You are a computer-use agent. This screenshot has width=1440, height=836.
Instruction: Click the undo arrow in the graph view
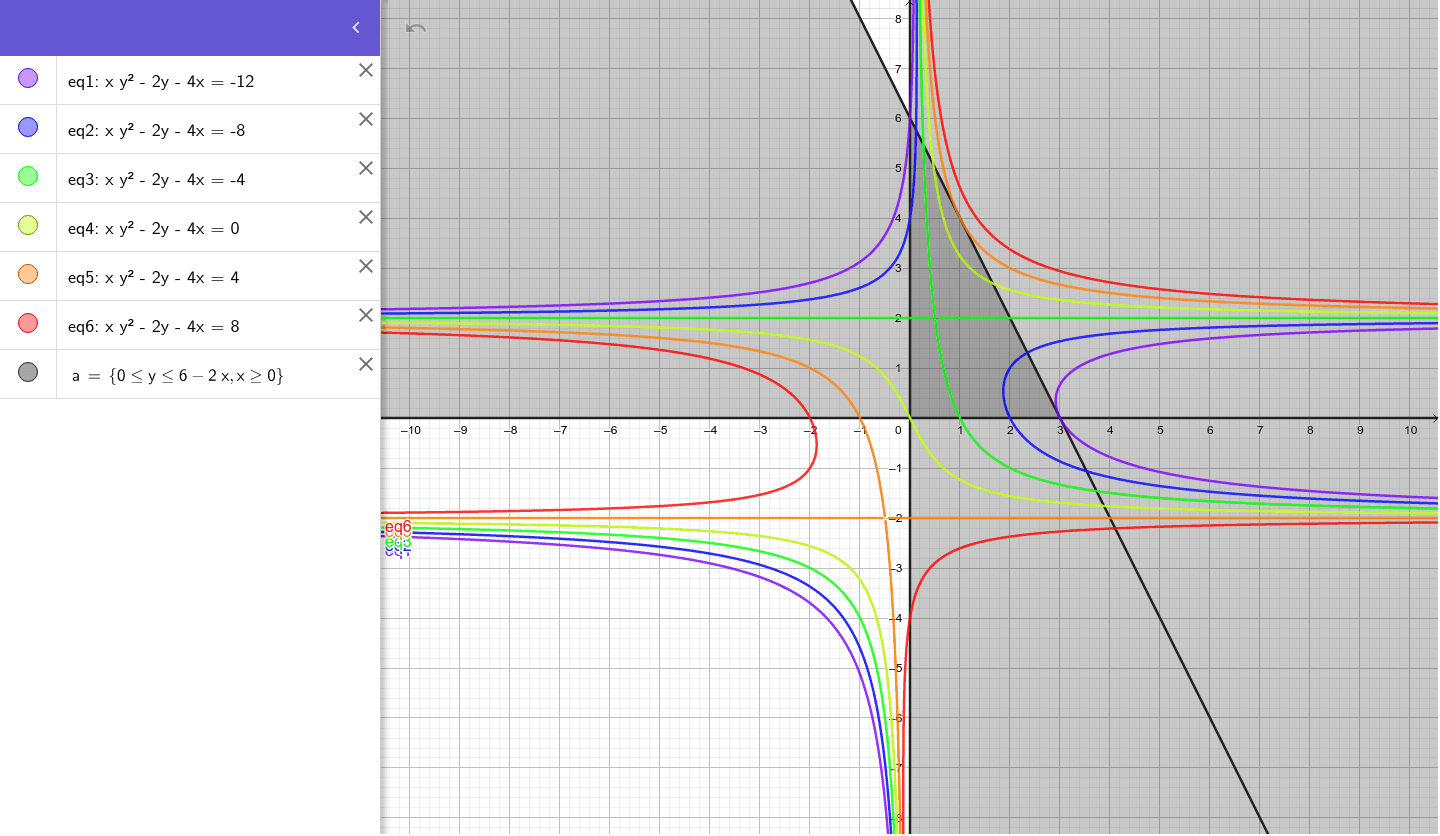[416, 28]
